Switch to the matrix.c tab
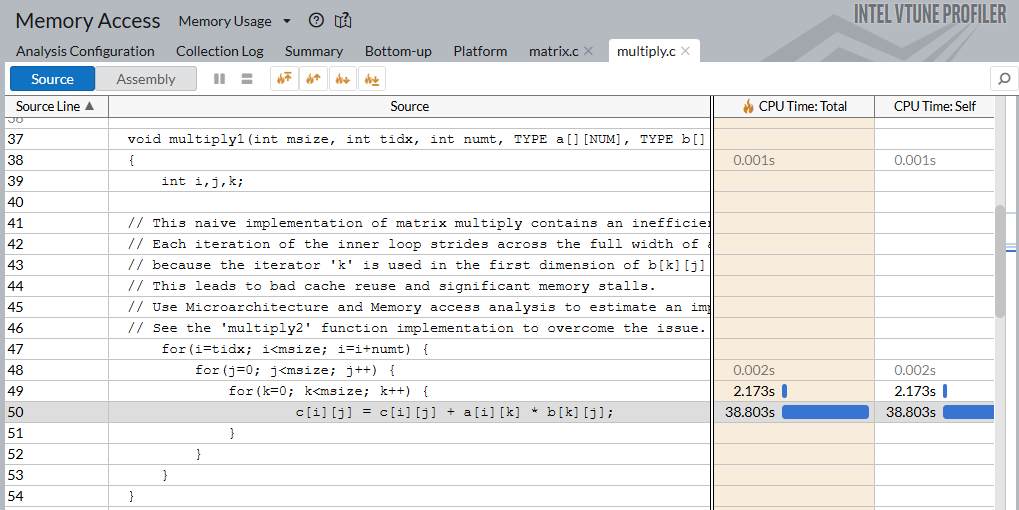 554,51
